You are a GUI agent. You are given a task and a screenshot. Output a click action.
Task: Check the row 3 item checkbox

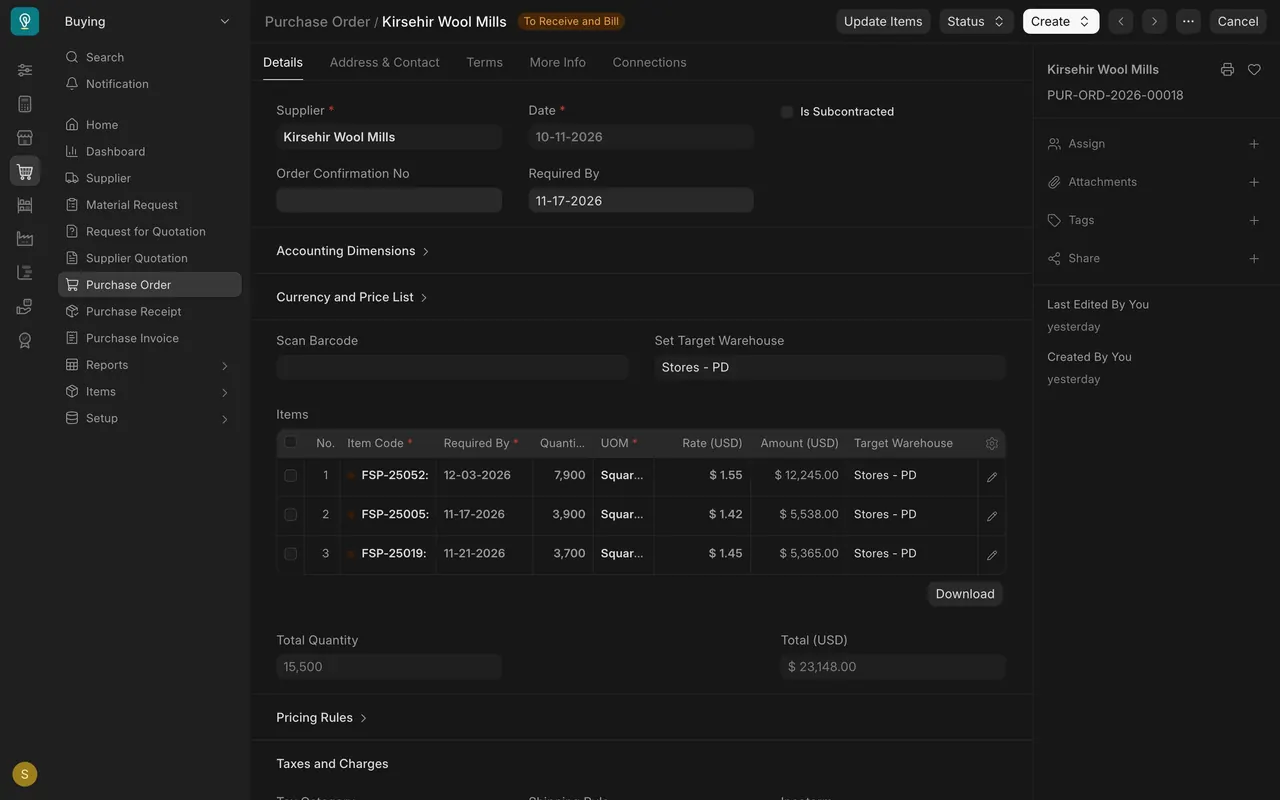tap(291, 554)
